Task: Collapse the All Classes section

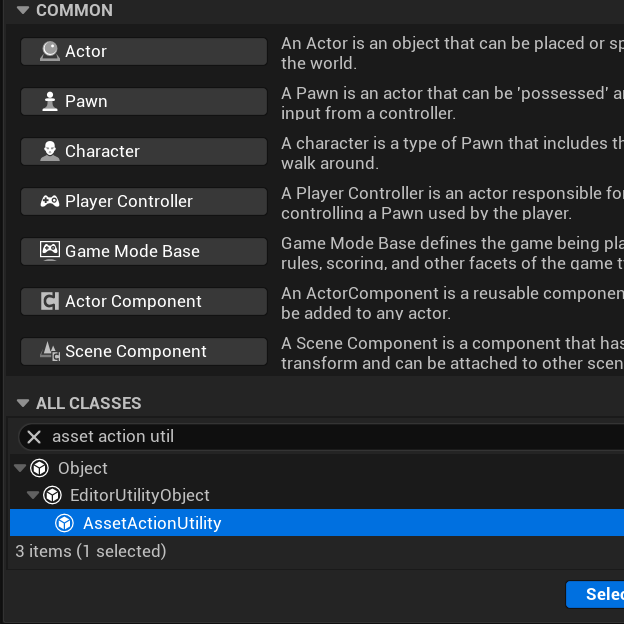Action: click(x=23, y=403)
